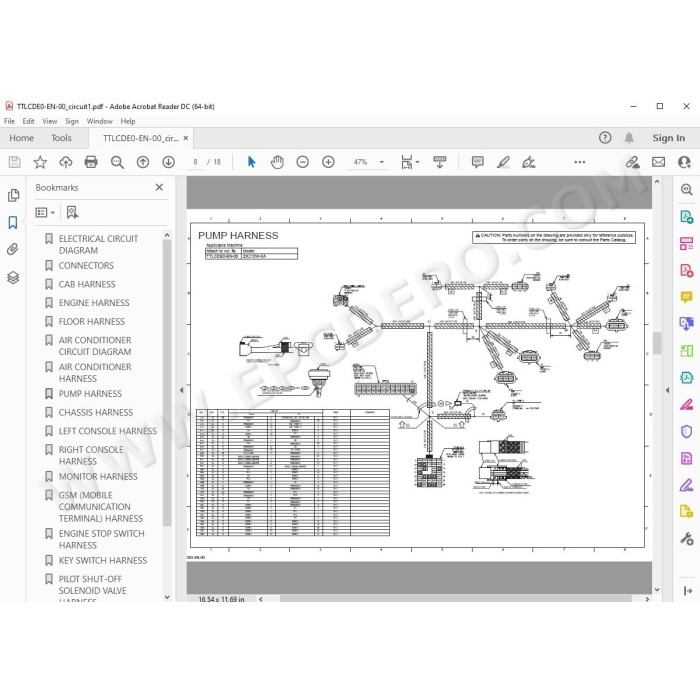Open the Sign menu
The width and height of the screenshot is (700, 700).
pos(71,121)
